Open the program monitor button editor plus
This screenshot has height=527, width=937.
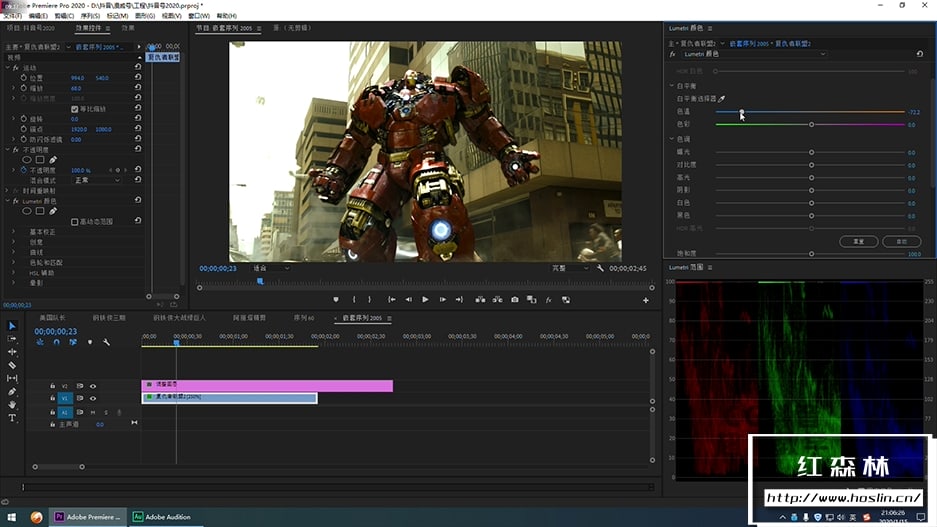point(645,300)
